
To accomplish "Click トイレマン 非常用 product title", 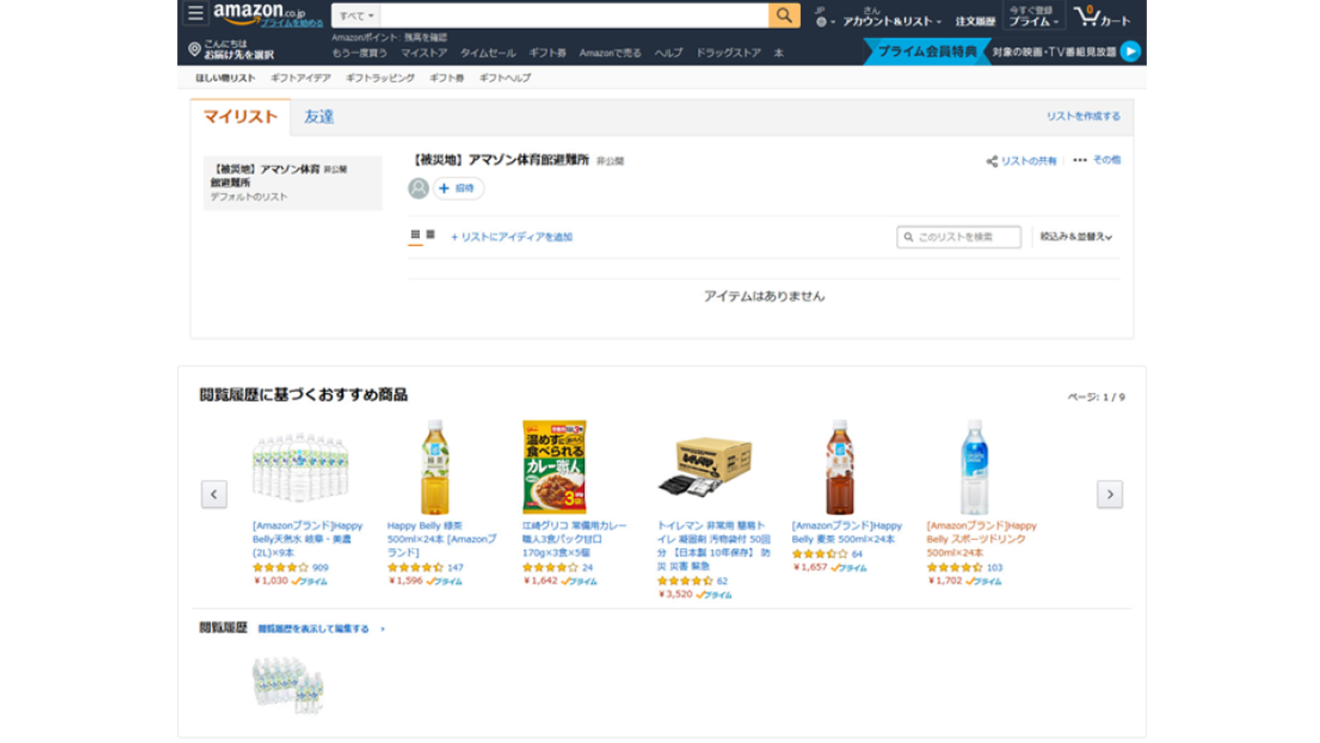I will 714,546.
